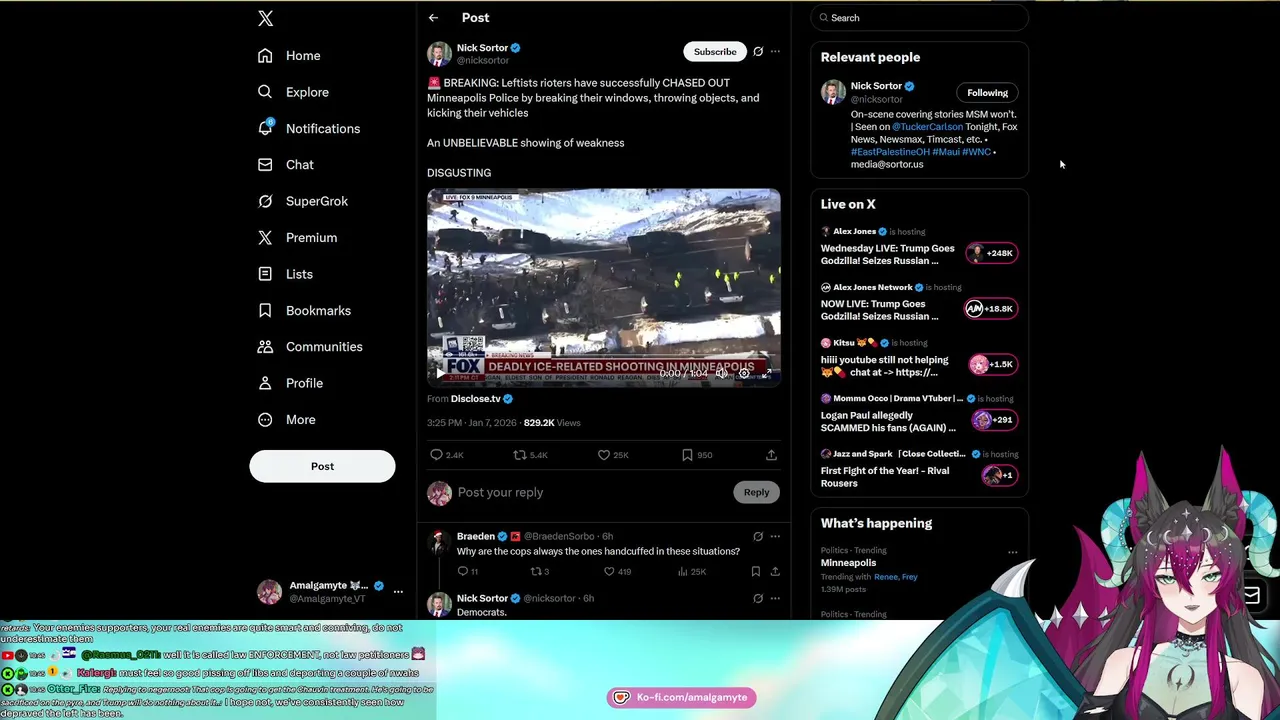Image resolution: width=1280 pixels, height=720 pixels.
Task: Play the Fox 9 Minneapolis video
Action: pyautogui.click(x=440, y=373)
